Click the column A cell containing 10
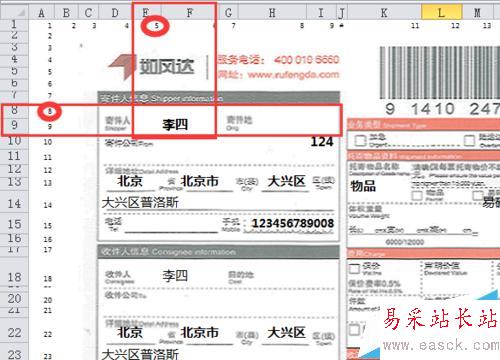The width and height of the screenshot is (500, 360). (x=48, y=142)
